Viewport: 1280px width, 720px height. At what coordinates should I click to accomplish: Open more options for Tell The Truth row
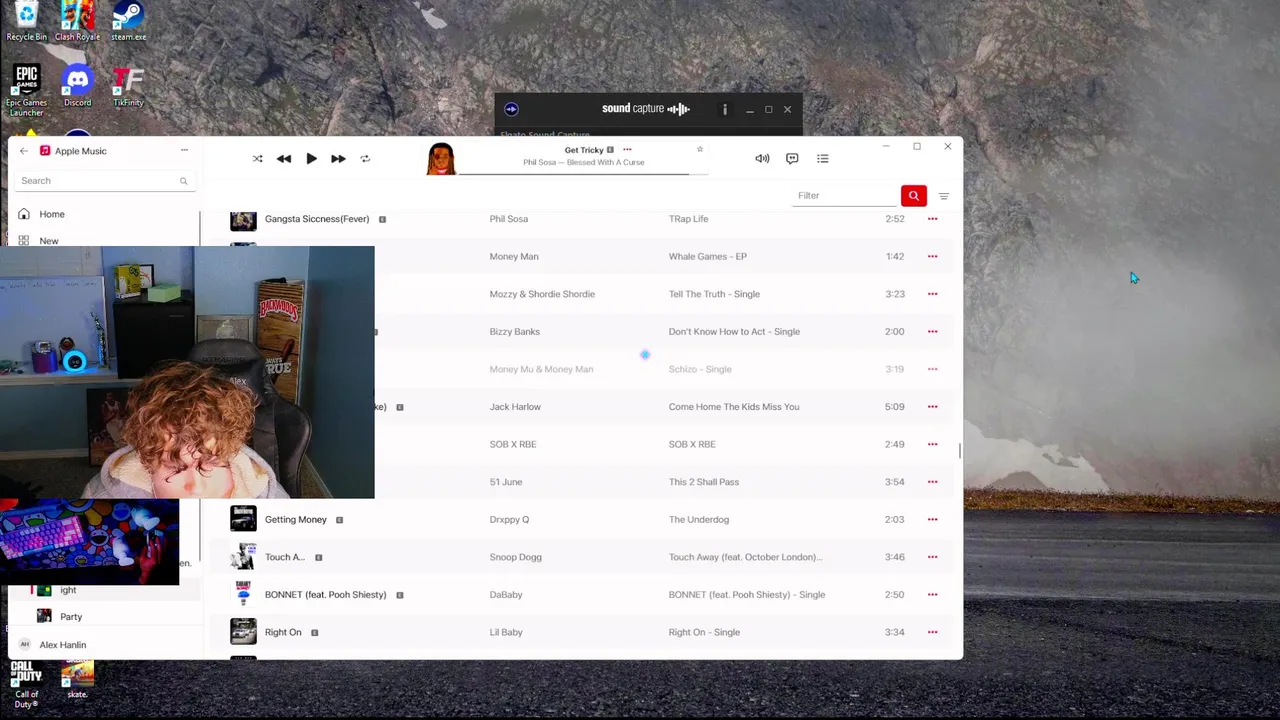coord(932,294)
